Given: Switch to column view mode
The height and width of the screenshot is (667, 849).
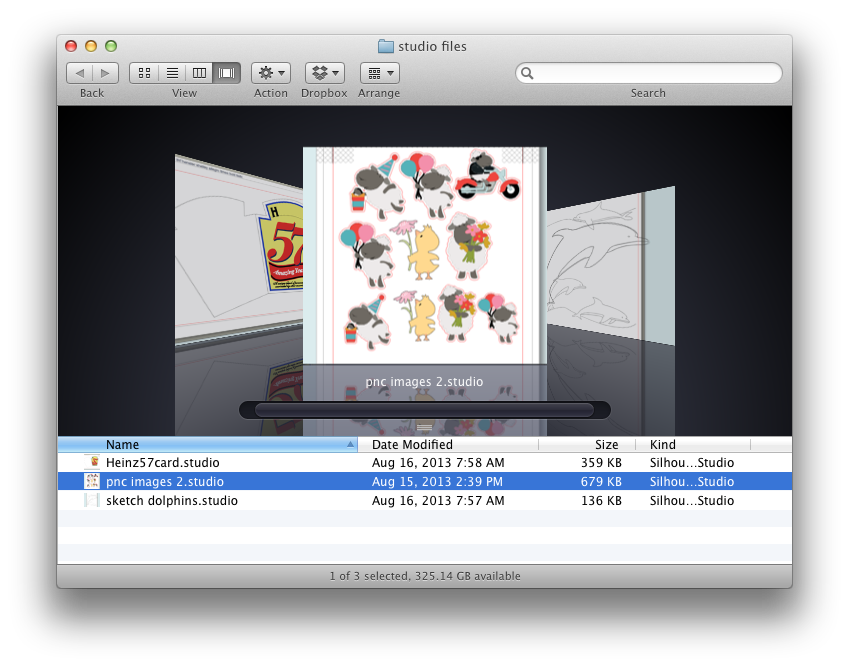Looking at the screenshot, I should (199, 72).
